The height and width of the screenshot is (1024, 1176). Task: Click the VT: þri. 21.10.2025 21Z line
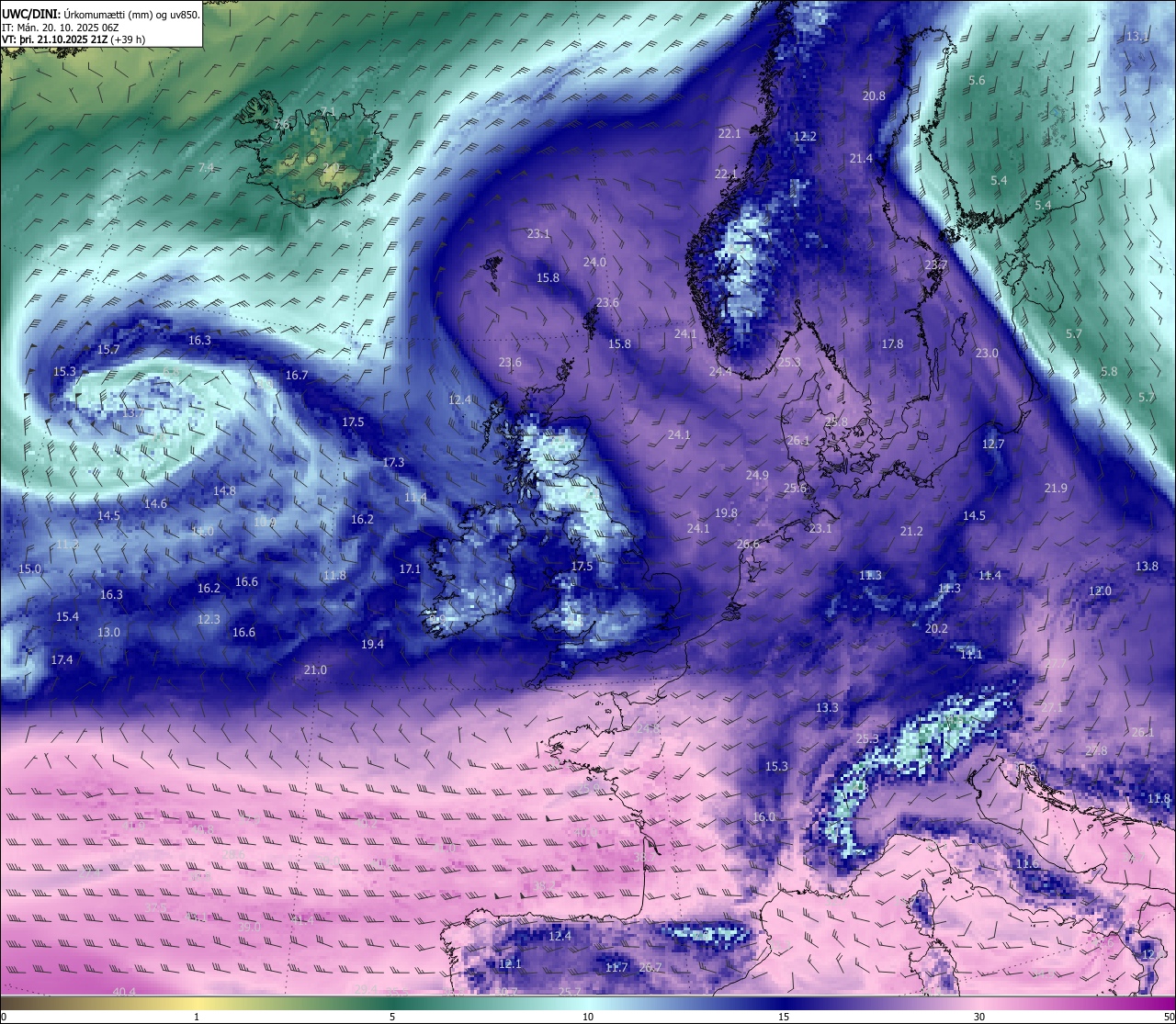click(x=73, y=39)
